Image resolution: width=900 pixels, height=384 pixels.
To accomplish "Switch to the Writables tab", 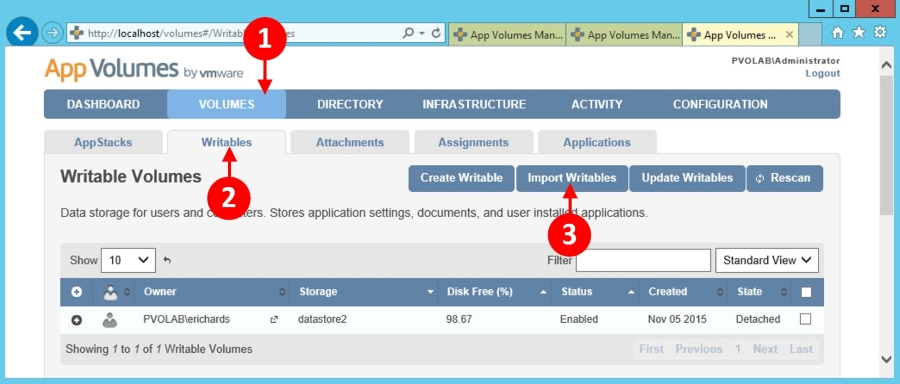I will coord(227,142).
